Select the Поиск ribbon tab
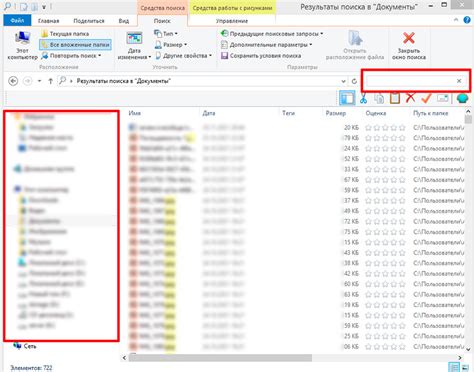Image resolution: width=474 pixels, height=372 pixels. [x=162, y=21]
